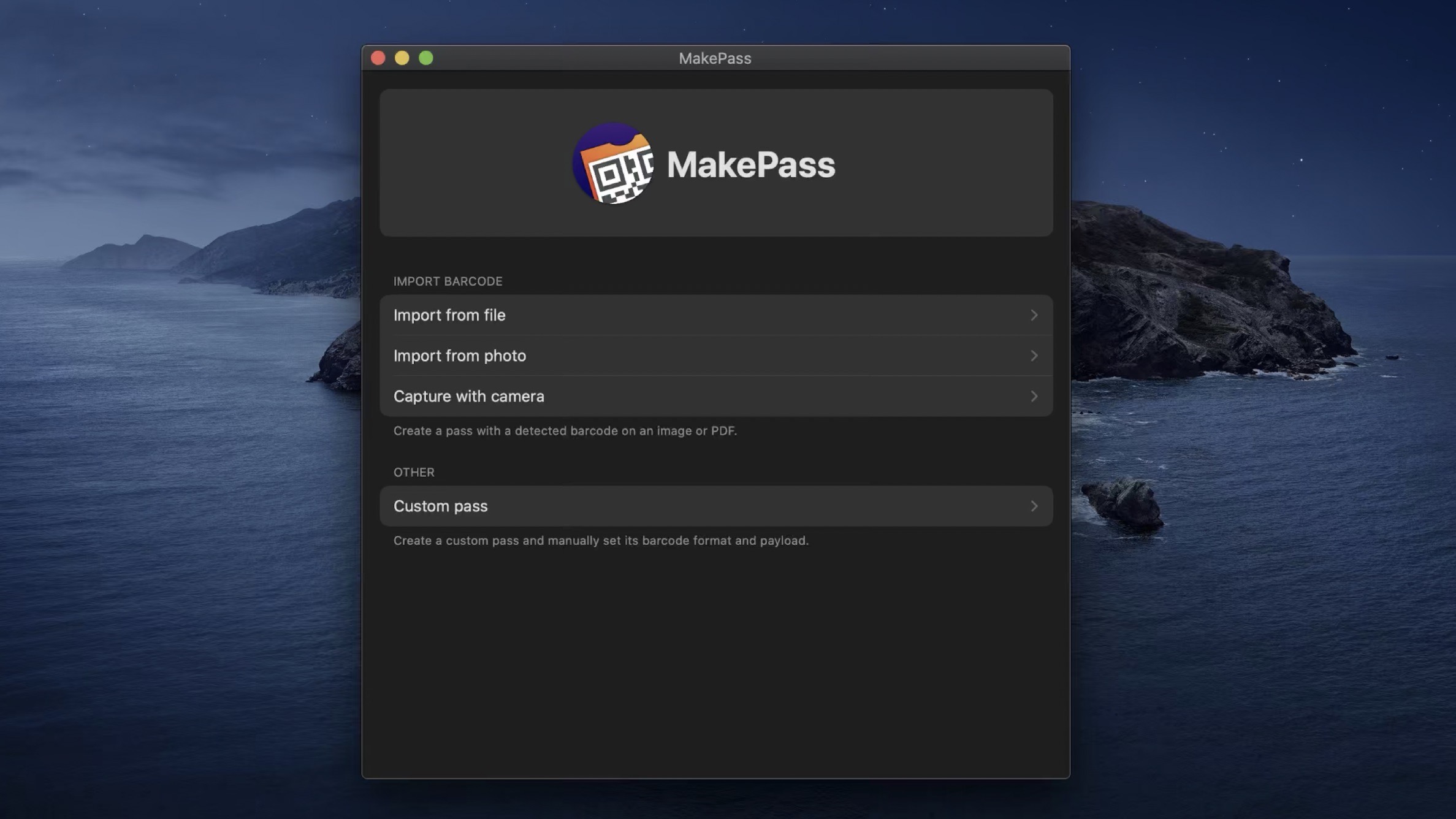The image size is (1456, 819).
Task: Click the detected barcode description text
Action: (565, 431)
